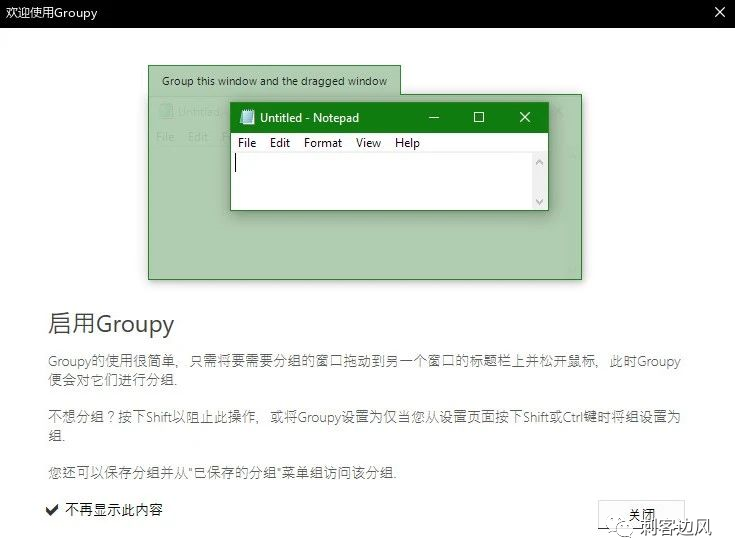Minimize the Untitled - Notepad window
The width and height of the screenshot is (735, 559).
(x=434, y=117)
